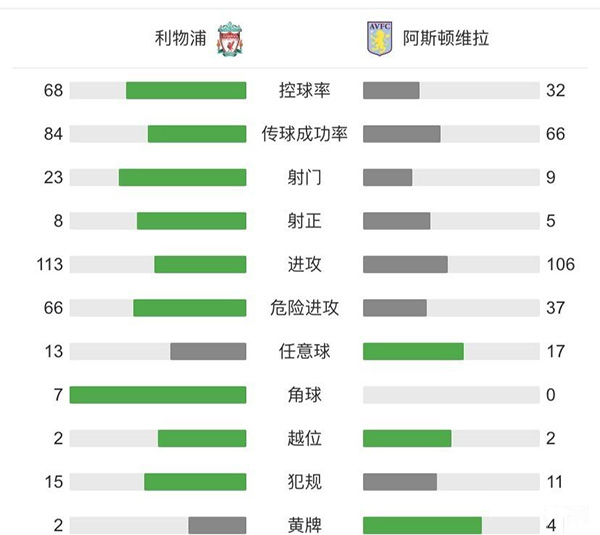The width and height of the screenshot is (600, 535).
Task: Select the 利物浦 team name
Action: [178, 39]
